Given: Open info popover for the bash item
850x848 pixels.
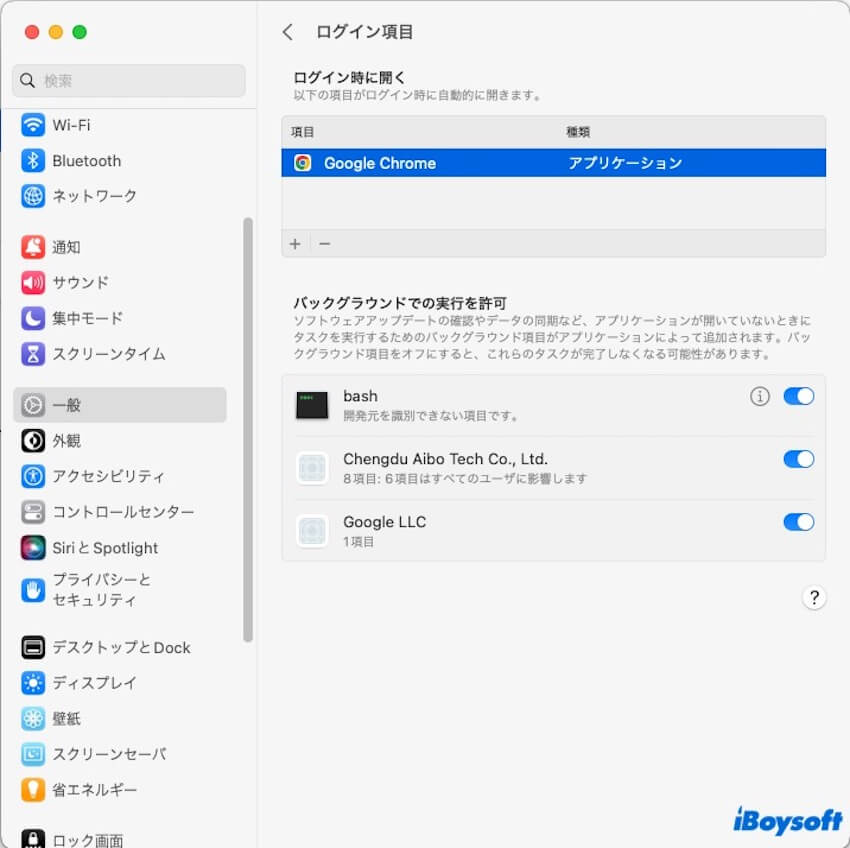Looking at the screenshot, I should (760, 396).
